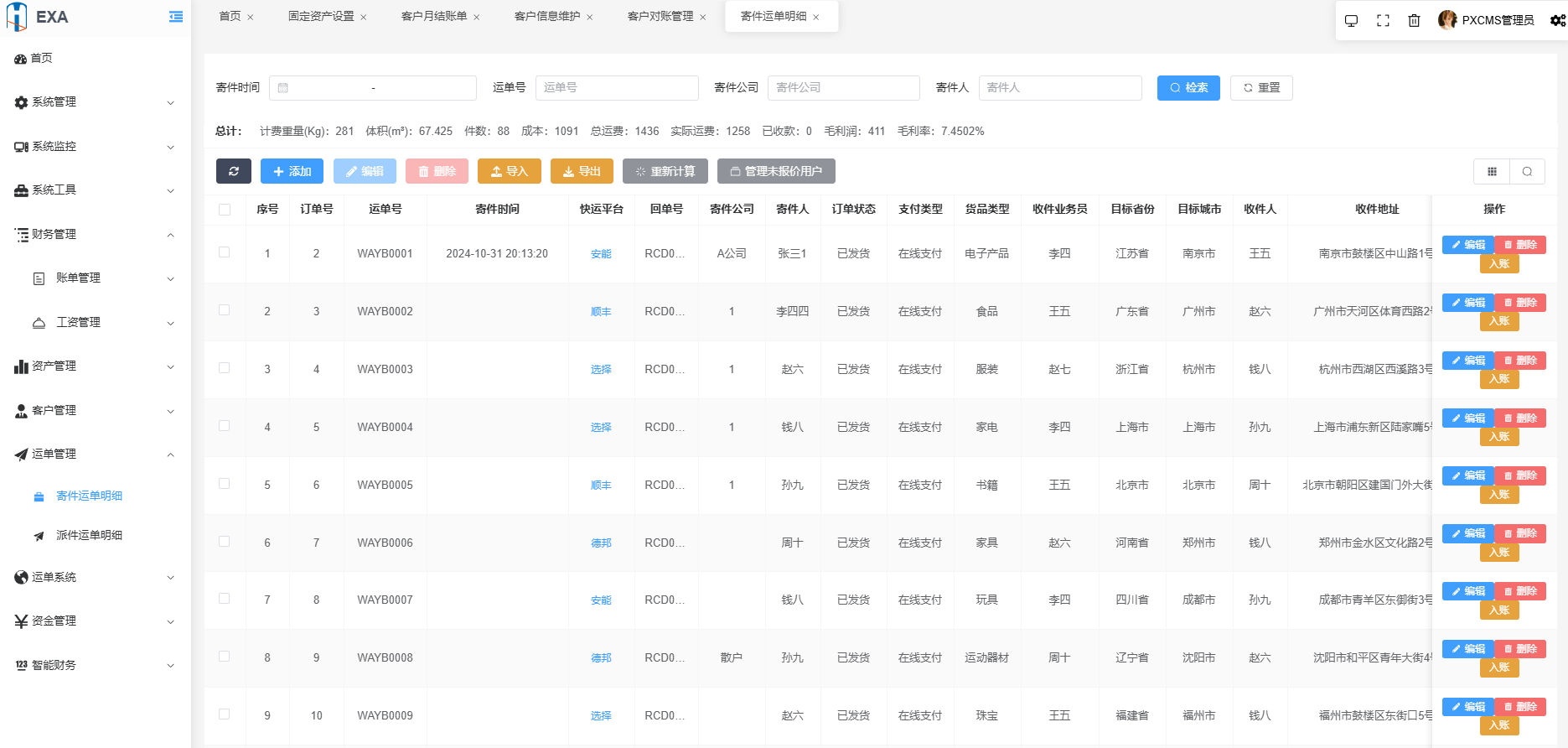The image size is (1568, 748).
Task: Click the trash icon in the top header
Action: (x=1414, y=20)
